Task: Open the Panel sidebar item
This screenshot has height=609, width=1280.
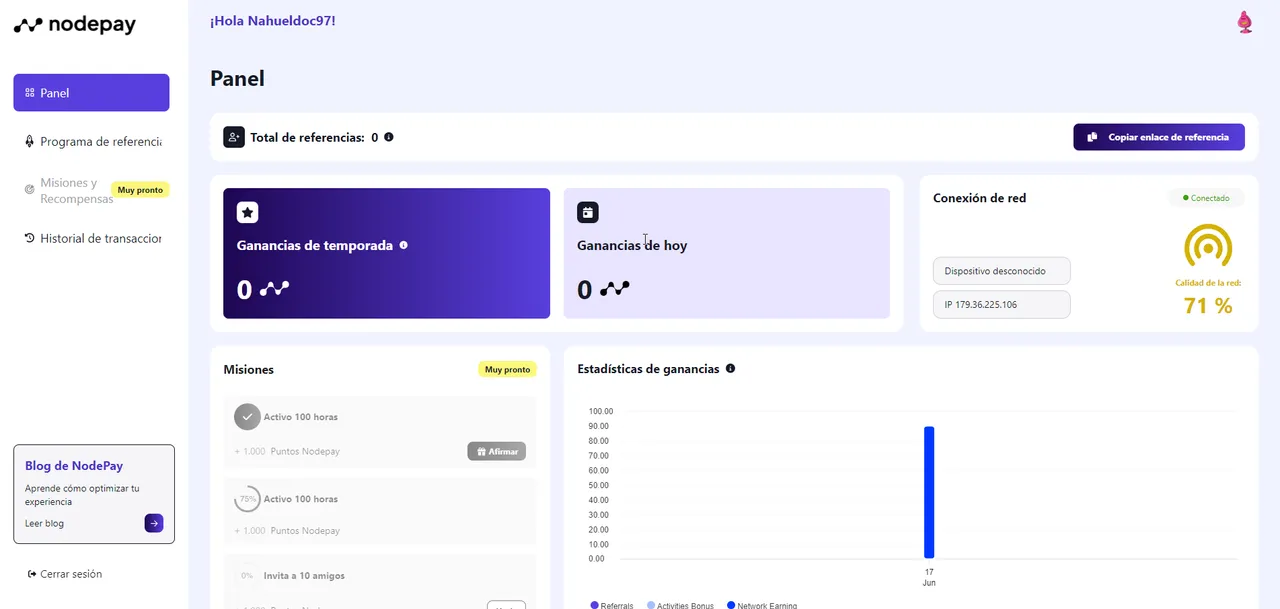Action: point(91,93)
